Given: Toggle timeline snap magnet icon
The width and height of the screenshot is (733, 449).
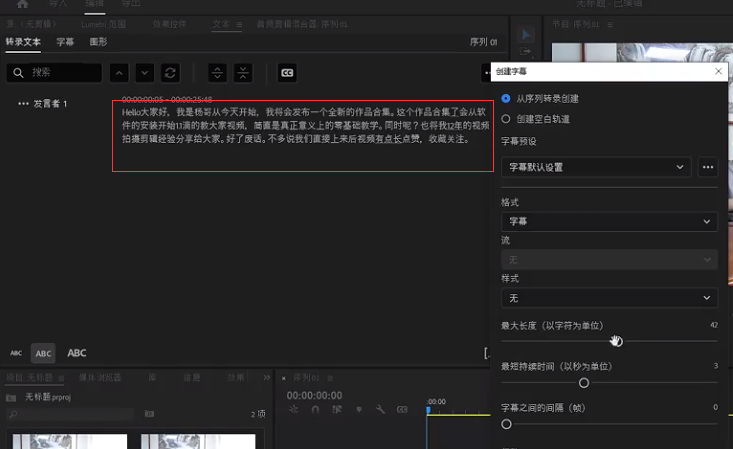Looking at the screenshot, I should [x=315, y=409].
